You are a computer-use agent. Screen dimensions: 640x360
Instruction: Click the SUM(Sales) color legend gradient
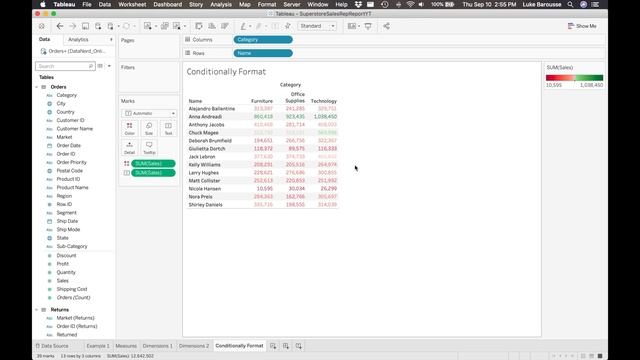pos(574,78)
